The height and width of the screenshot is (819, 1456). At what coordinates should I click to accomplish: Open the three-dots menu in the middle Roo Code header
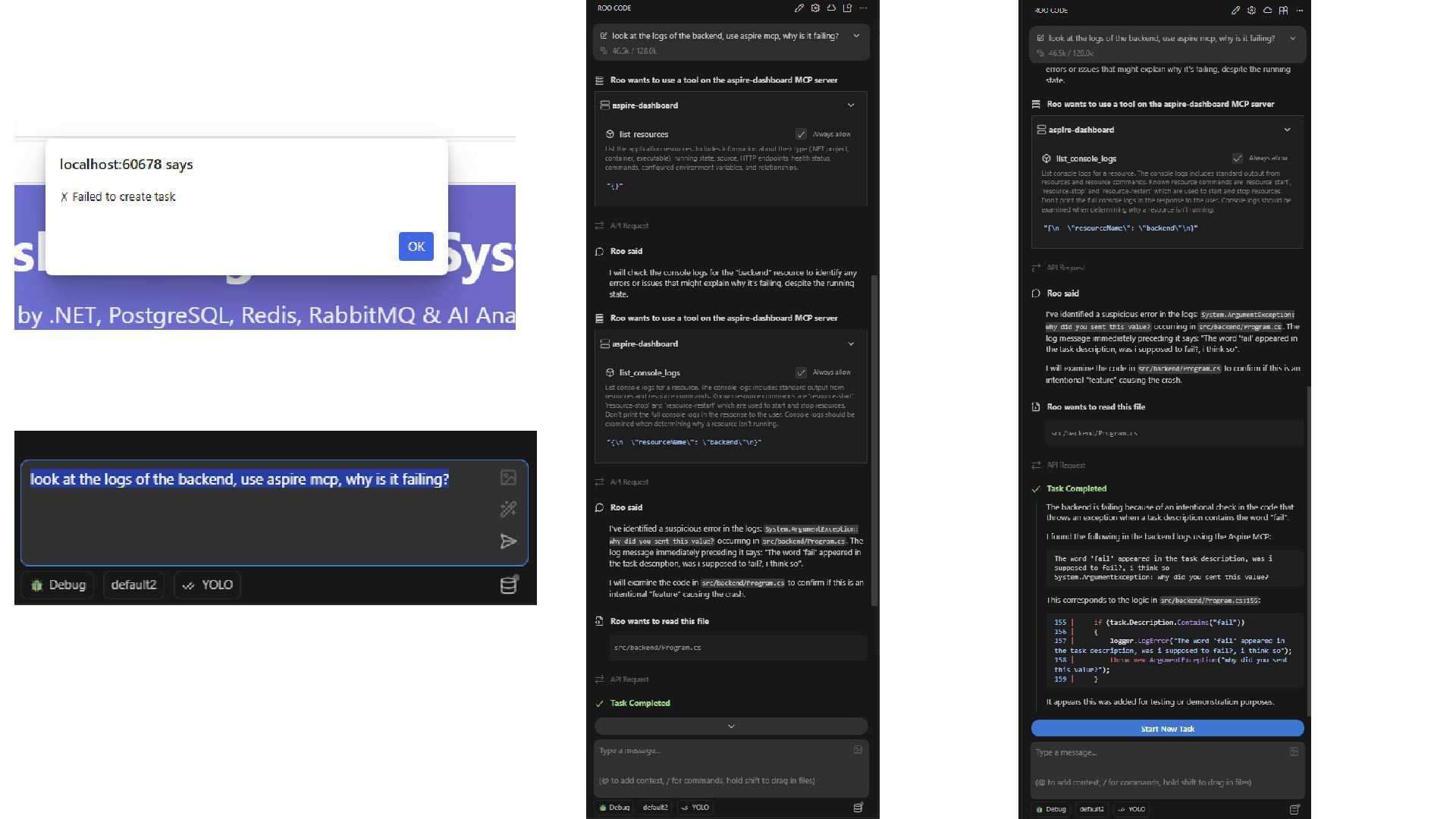tap(863, 8)
